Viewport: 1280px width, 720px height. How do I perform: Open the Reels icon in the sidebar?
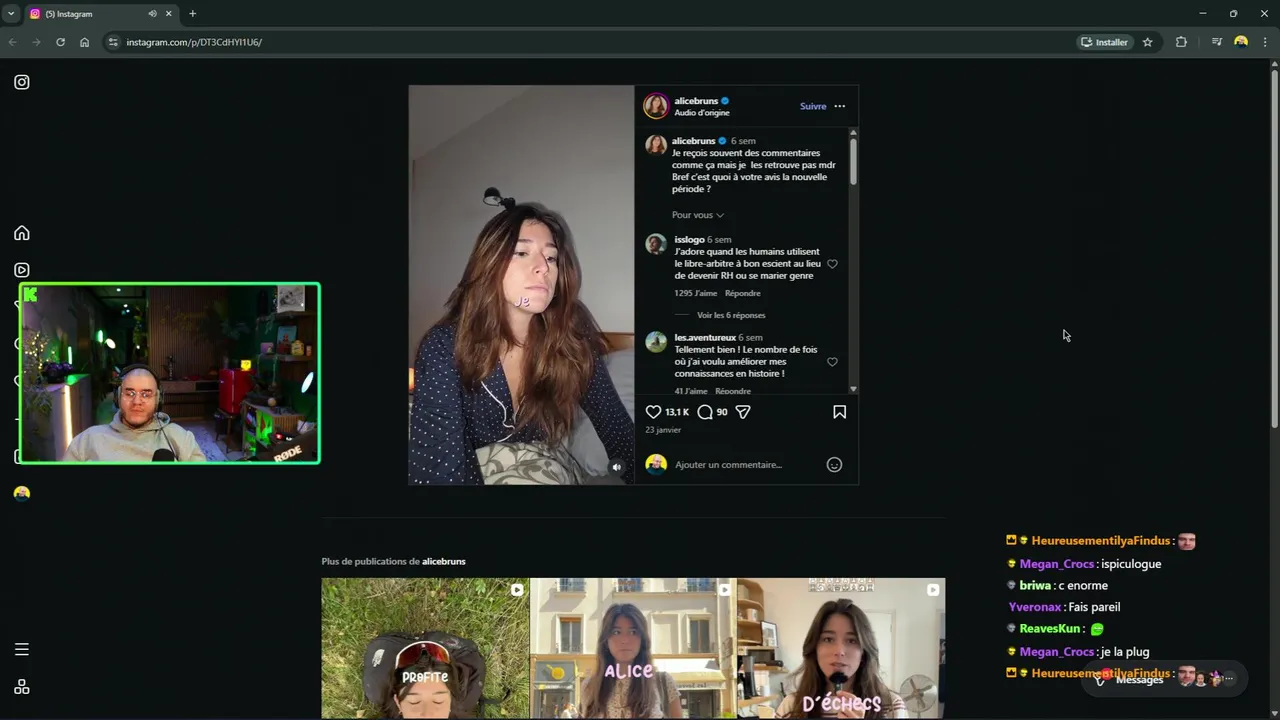pyautogui.click(x=22, y=270)
